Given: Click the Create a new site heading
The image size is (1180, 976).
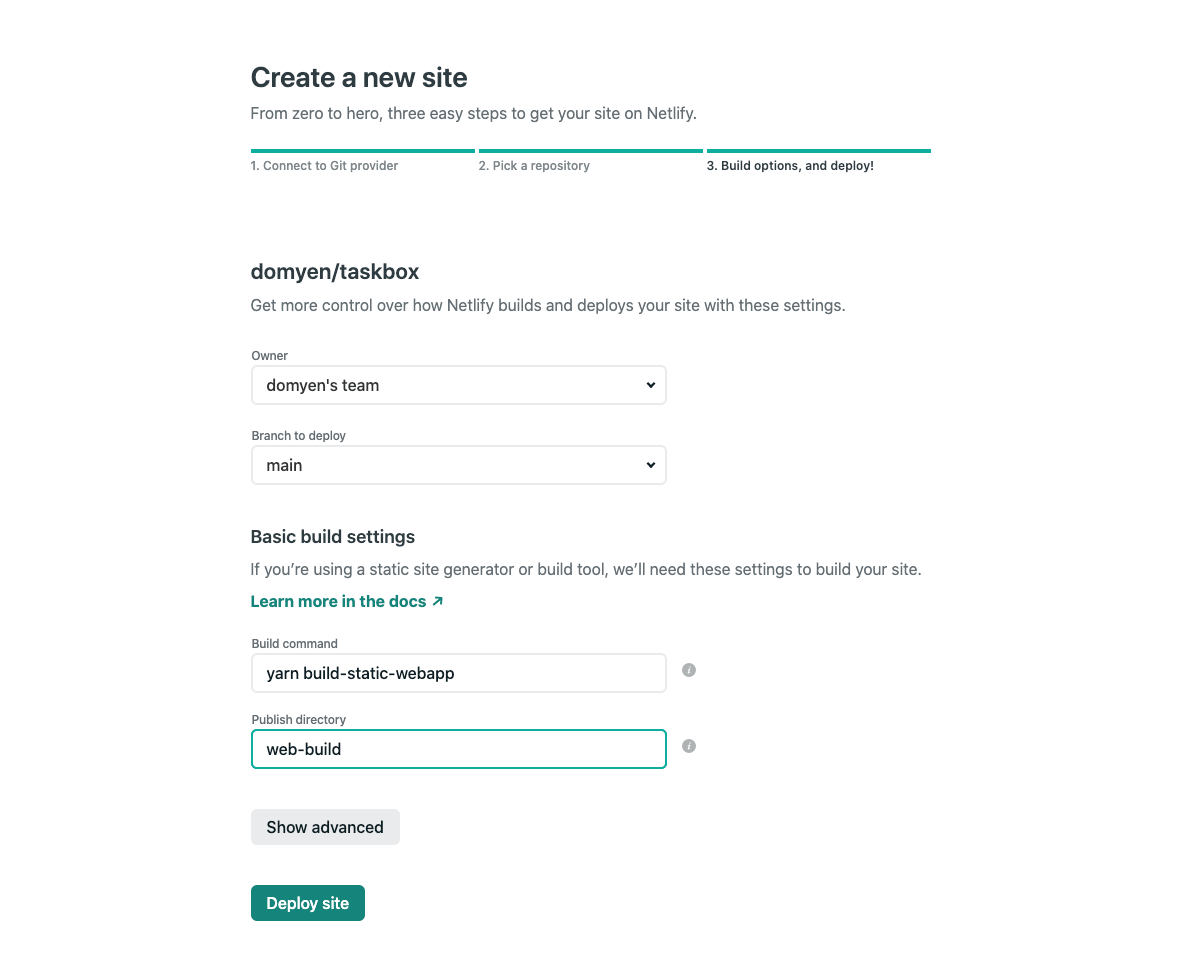Looking at the screenshot, I should click(x=359, y=77).
